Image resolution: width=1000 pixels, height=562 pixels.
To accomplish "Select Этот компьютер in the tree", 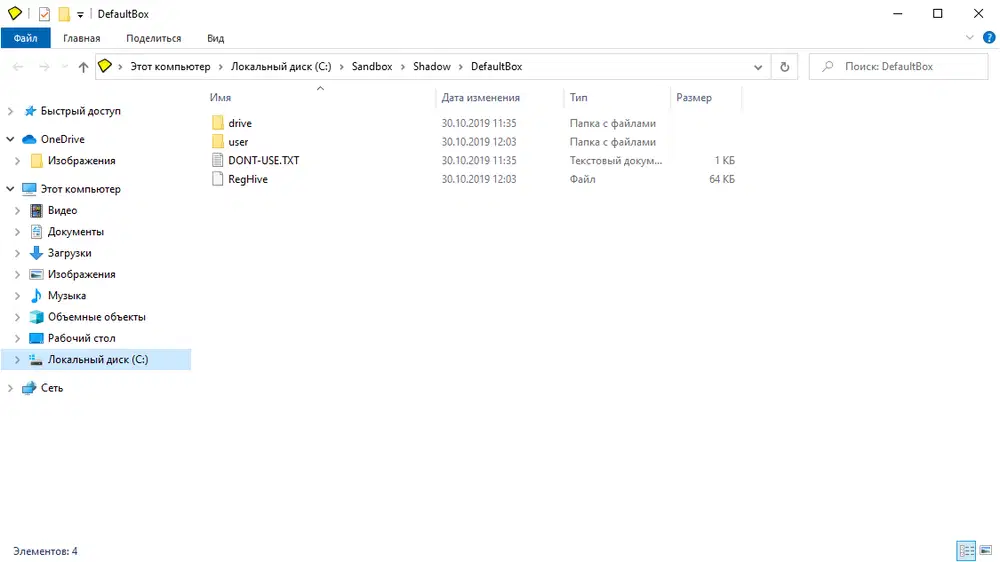I will point(80,189).
